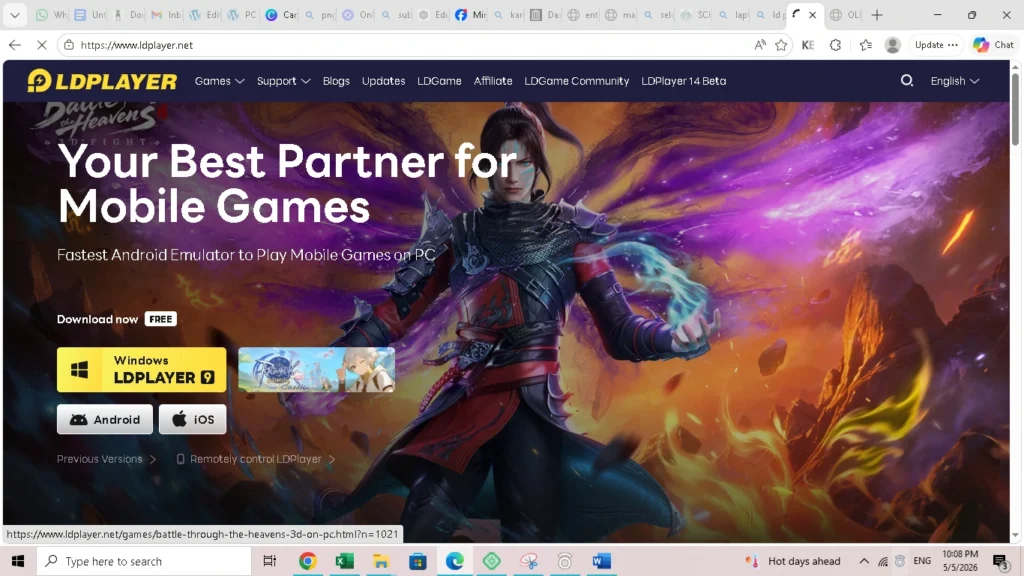Open Word from the taskbar
This screenshot has height=576, width=1024.
601,561
